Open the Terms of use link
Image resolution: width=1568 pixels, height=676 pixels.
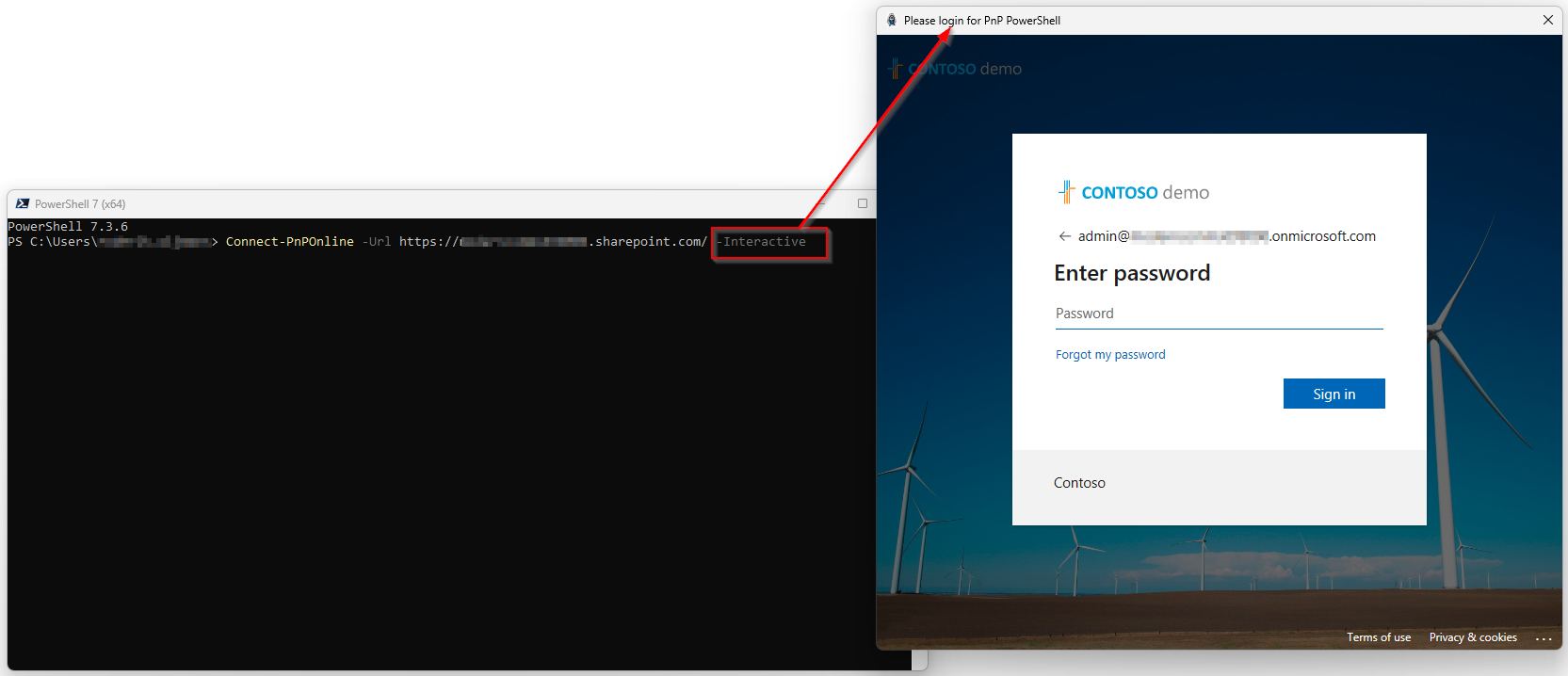point(1378,637)
